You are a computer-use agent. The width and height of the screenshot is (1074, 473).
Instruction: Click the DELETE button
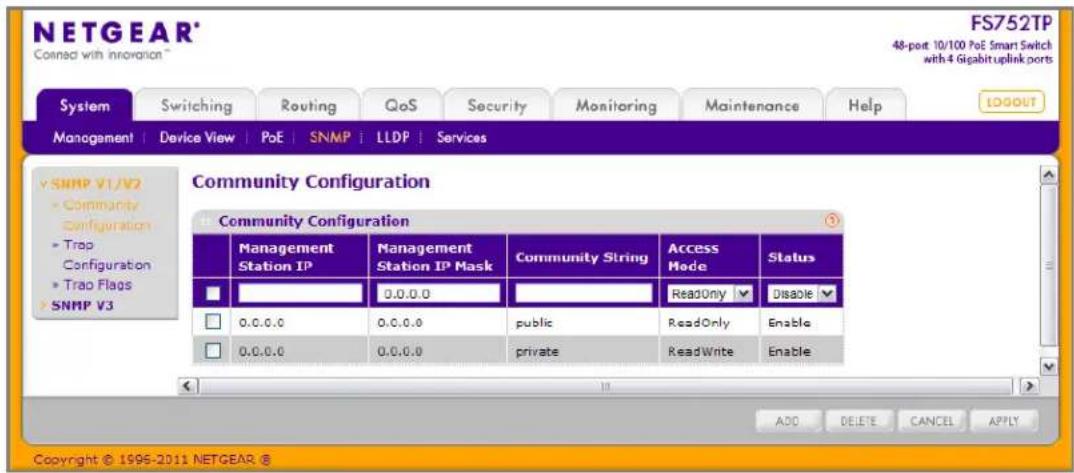coord(858,421)
